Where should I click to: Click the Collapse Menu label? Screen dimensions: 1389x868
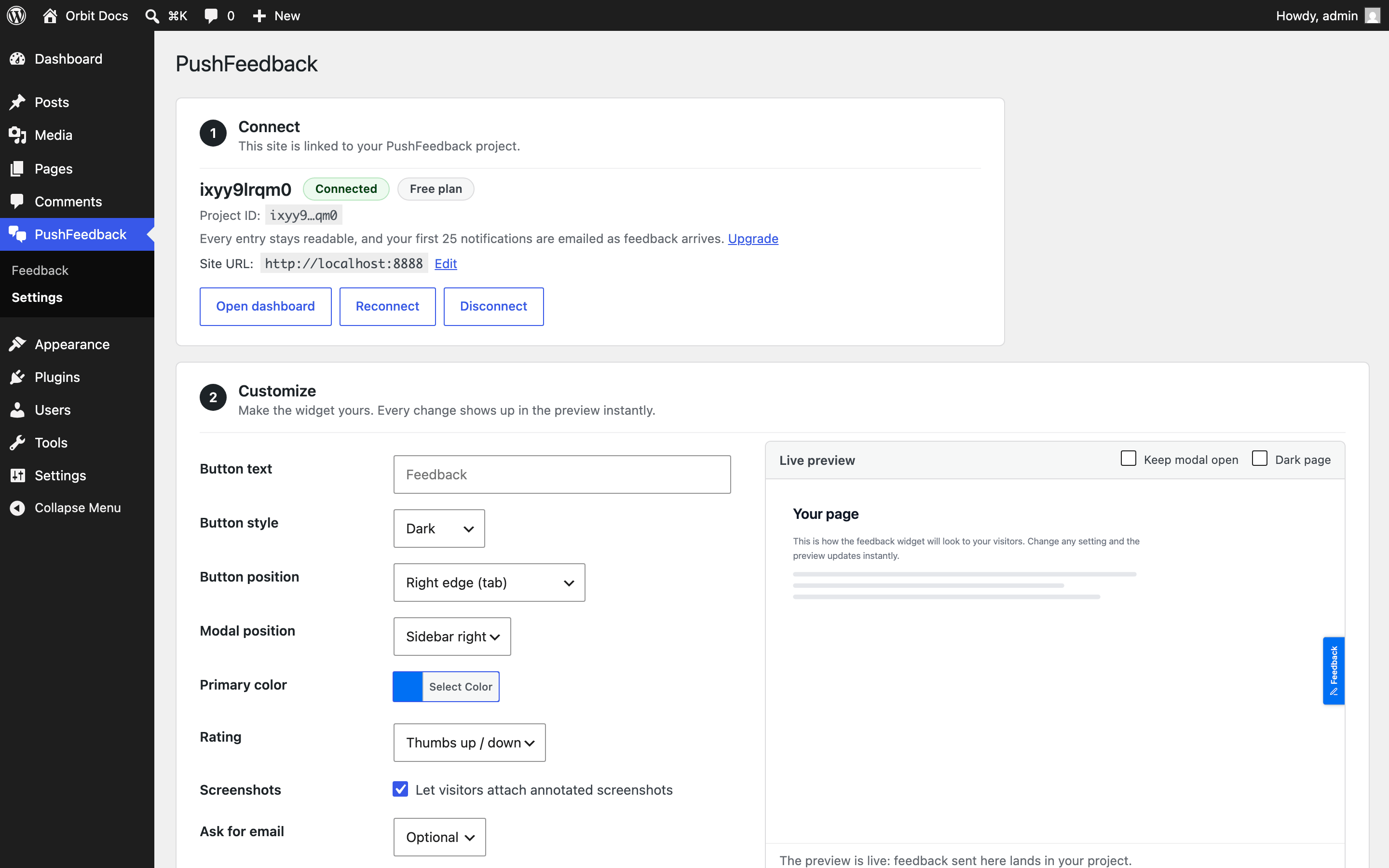pyautogui.click(x=78, y=507)
